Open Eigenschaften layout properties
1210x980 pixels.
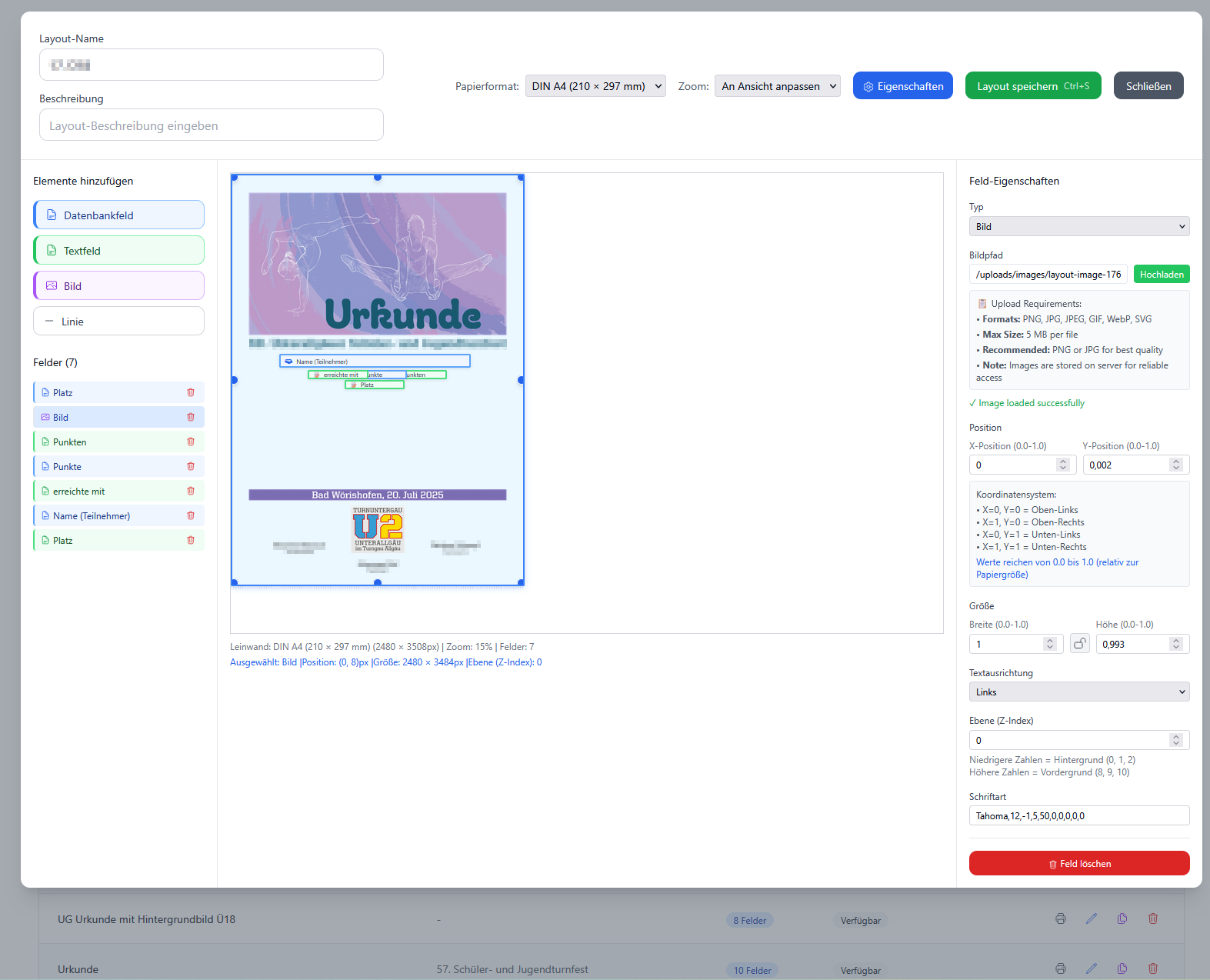click(903, 85)
